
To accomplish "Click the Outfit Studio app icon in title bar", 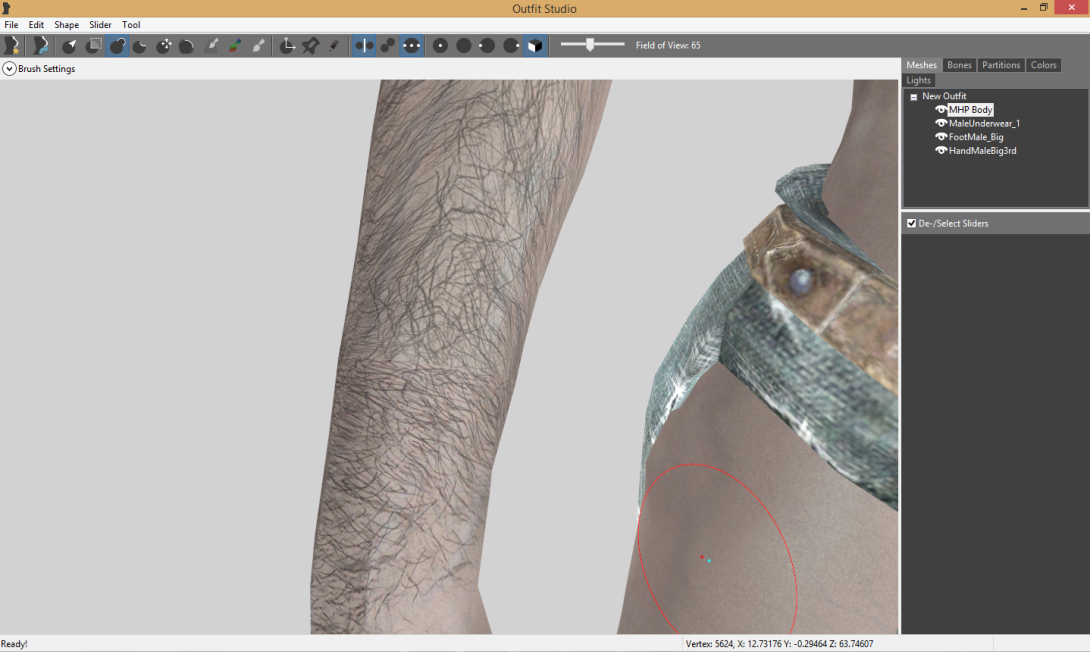I will tap(6, 8).
